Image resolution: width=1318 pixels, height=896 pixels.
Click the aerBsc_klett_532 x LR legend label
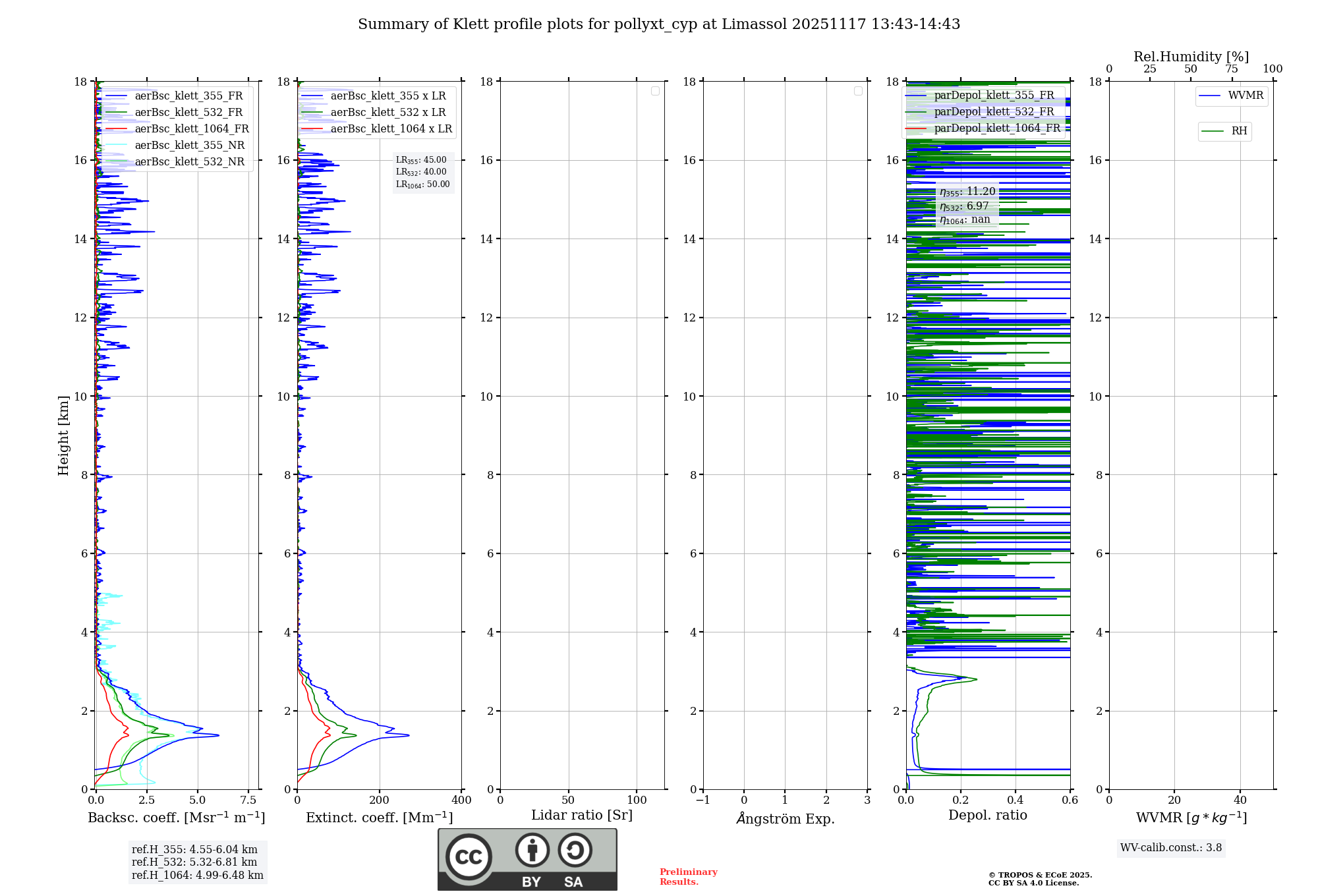pyautogui.click(x=387, y=113)
